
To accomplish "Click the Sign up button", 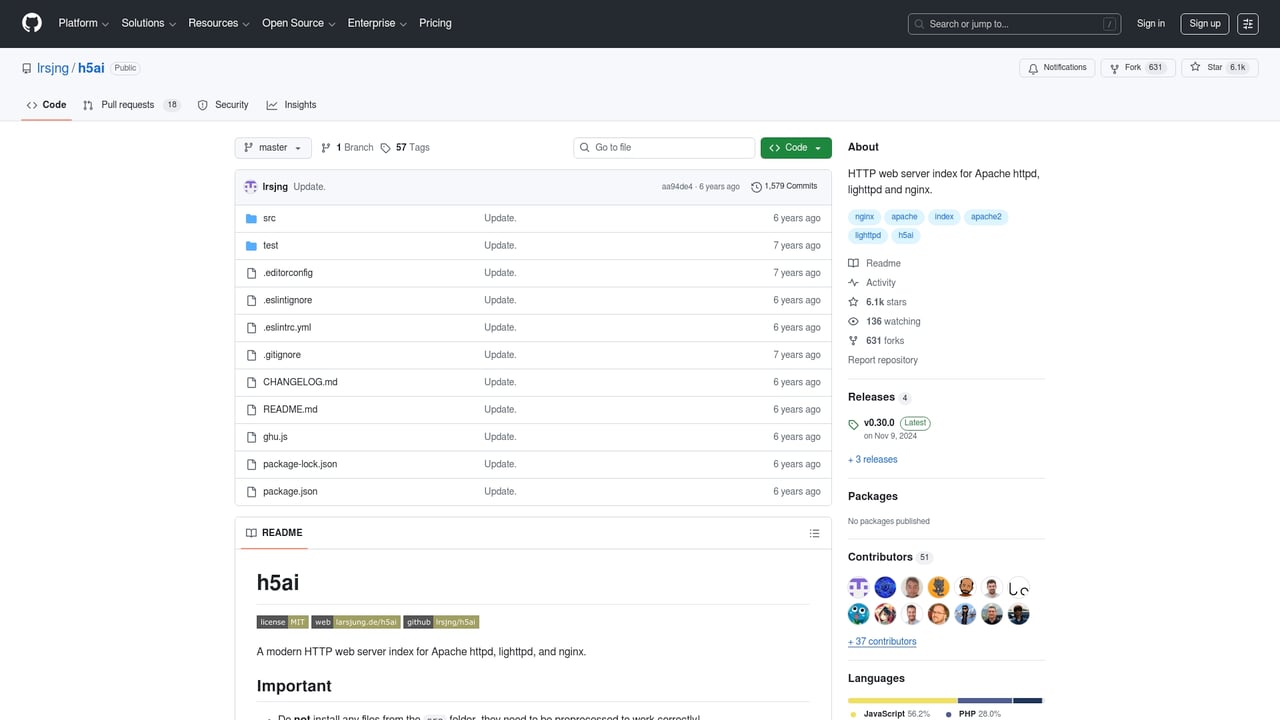I will coord(1204,24).
